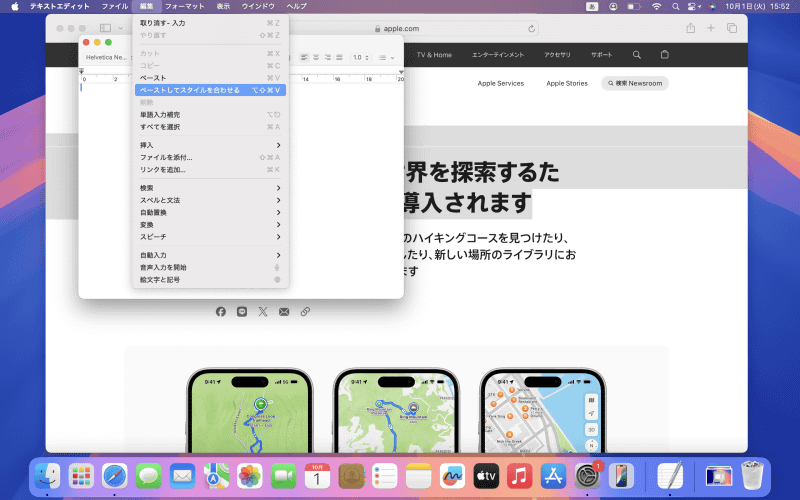The height and width of the screenshot is (500, 800).
Task: Click the apple.com address field
Action: click(403, 29)
